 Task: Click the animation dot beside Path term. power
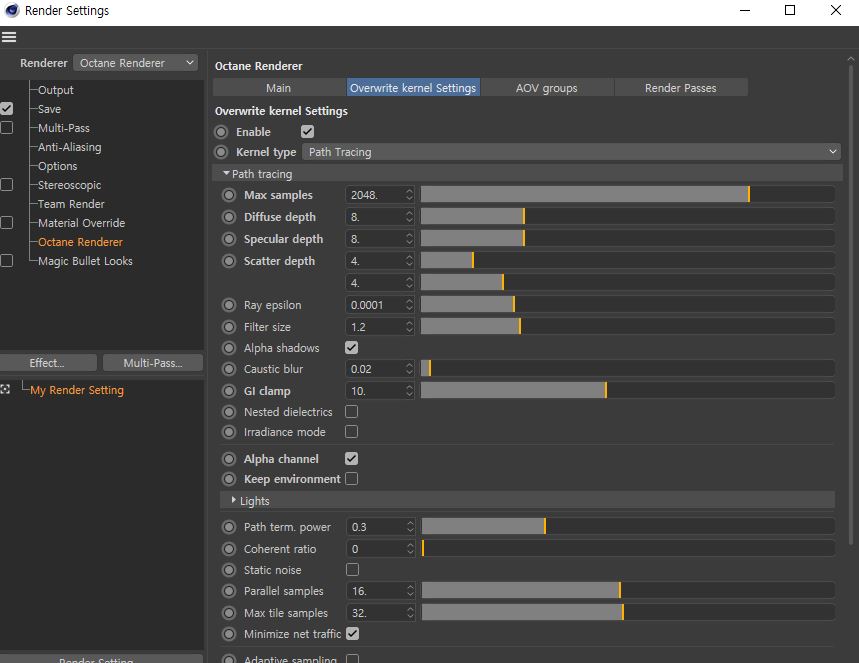point(229,527)
